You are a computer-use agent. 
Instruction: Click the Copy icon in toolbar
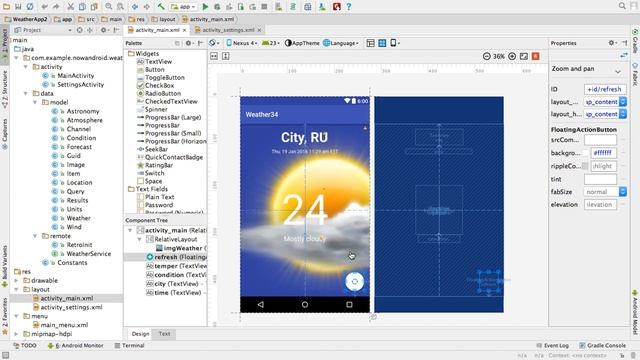tap(82, 7)
